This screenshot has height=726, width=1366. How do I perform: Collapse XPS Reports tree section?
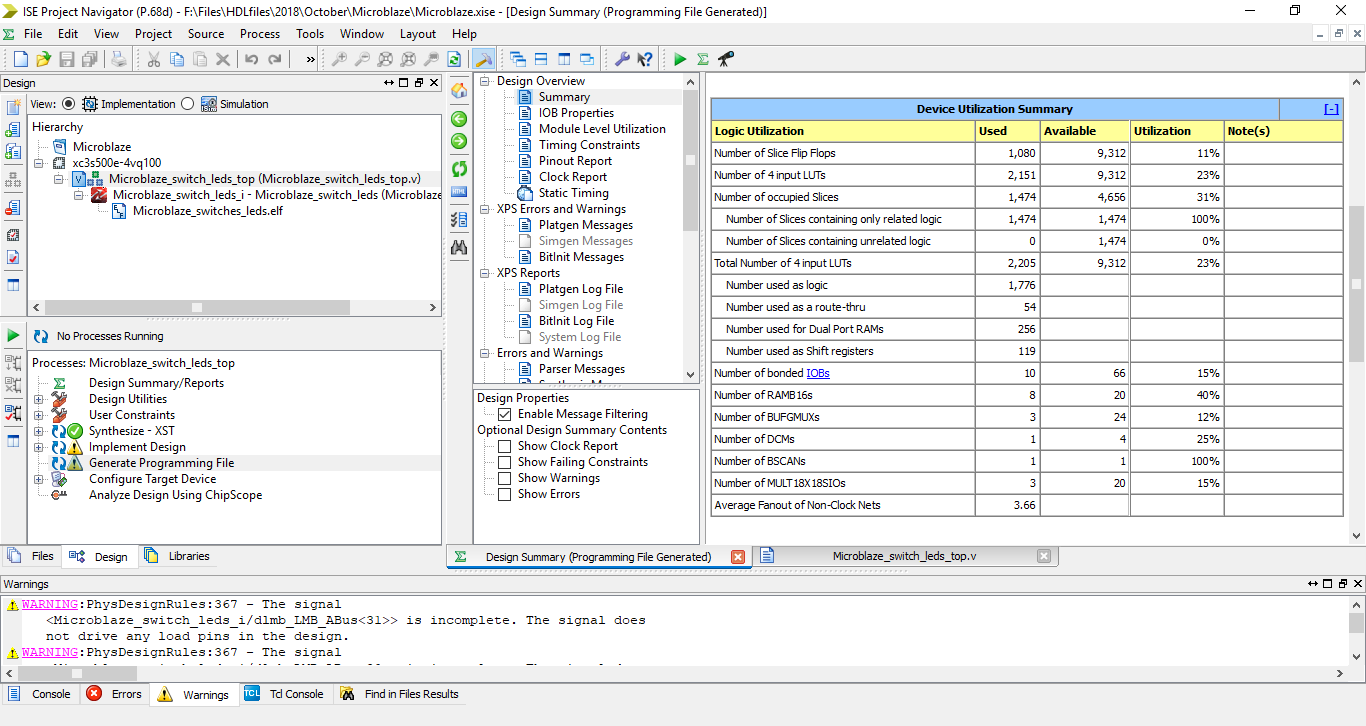pyautogui.click(x=486, y=273)
